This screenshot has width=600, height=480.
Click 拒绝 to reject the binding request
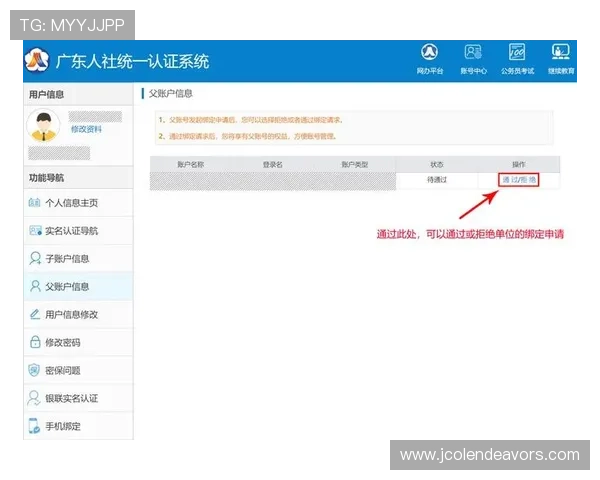[x=528, y=180]
